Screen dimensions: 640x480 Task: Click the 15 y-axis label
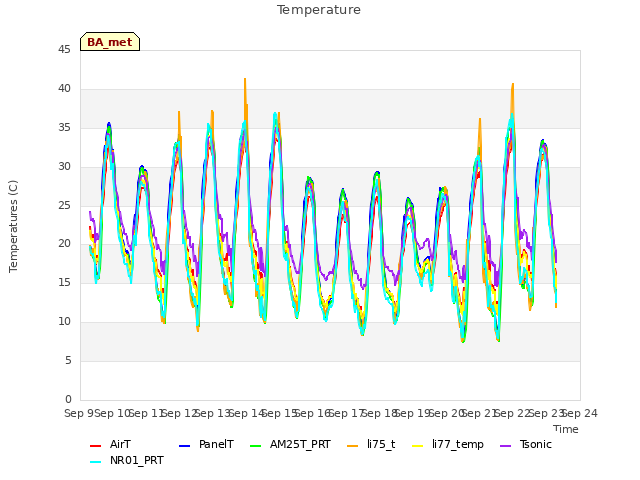coord(64,282)
